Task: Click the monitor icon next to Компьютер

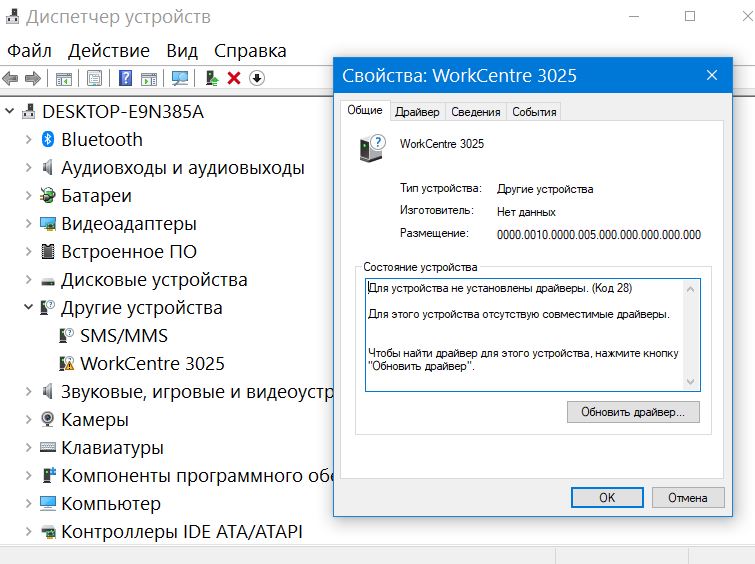Action: click(x=48, y=503)
